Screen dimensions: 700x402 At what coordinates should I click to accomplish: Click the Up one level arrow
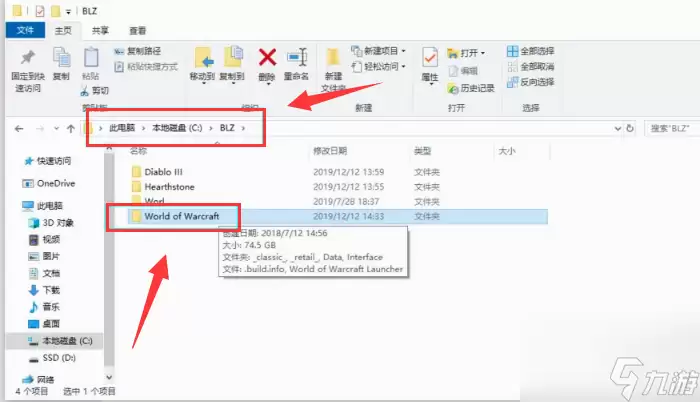click(x=71, y=129)
